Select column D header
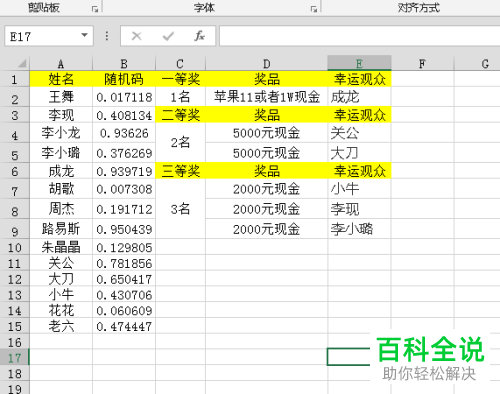The height and width of the screenshot is (394, 500). [x=267, y=63]
